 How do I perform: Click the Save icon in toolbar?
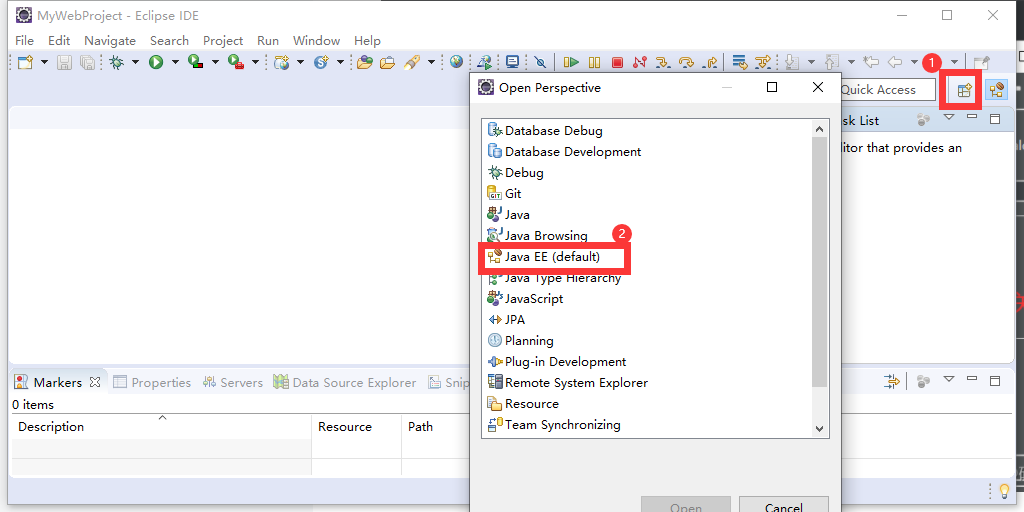[x=64, y=62]
